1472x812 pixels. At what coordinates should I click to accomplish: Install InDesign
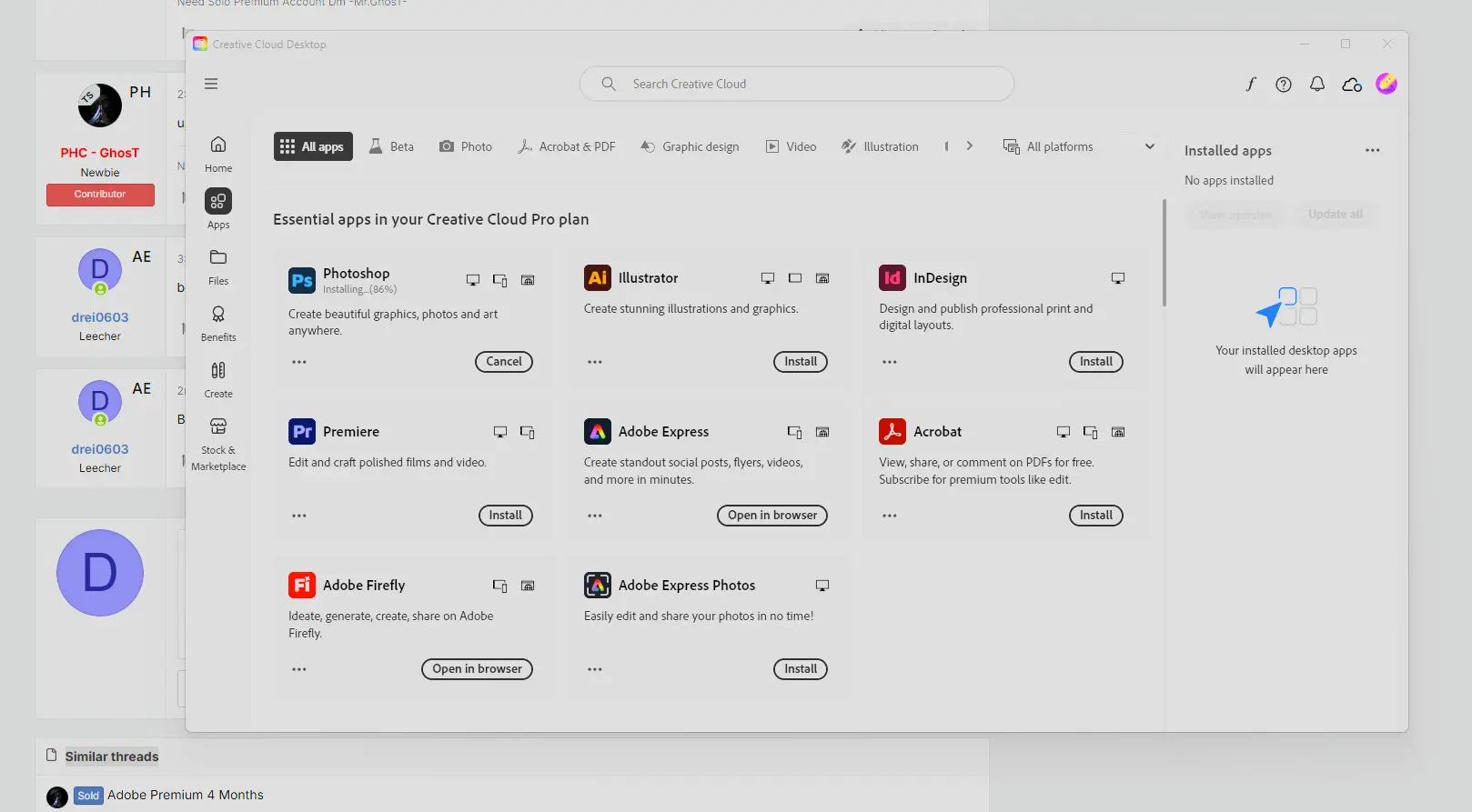coord(1096,361)
